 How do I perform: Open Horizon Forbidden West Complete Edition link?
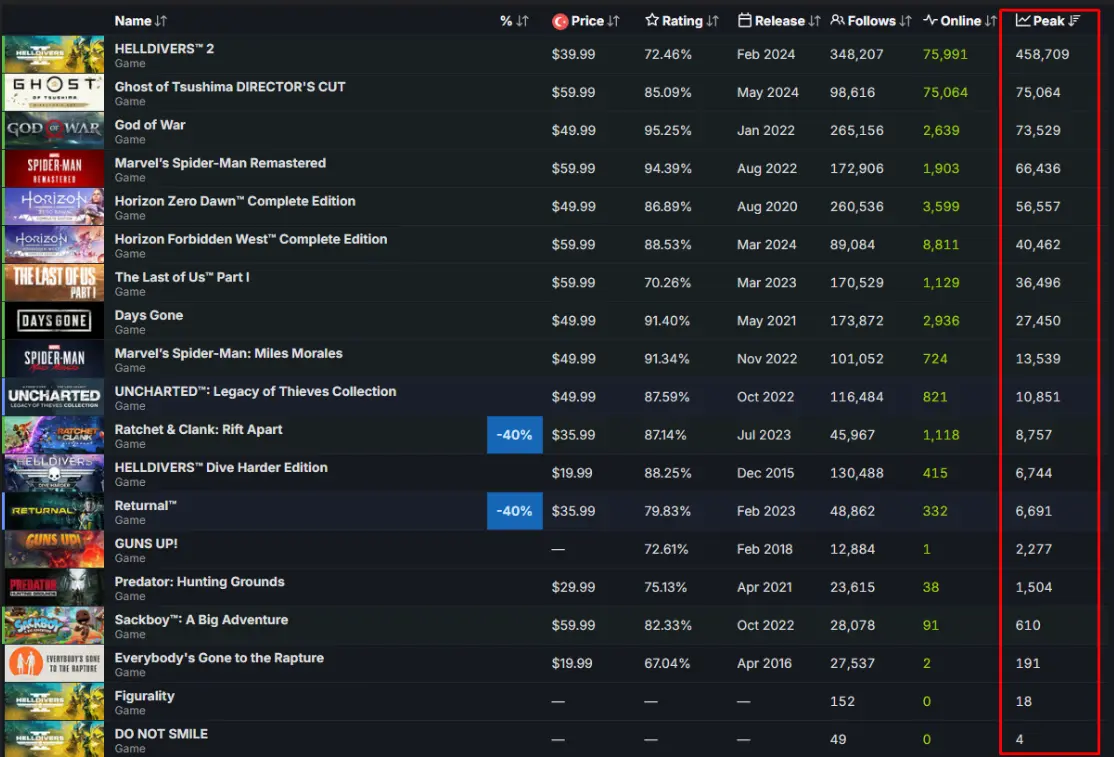(251, 239)
